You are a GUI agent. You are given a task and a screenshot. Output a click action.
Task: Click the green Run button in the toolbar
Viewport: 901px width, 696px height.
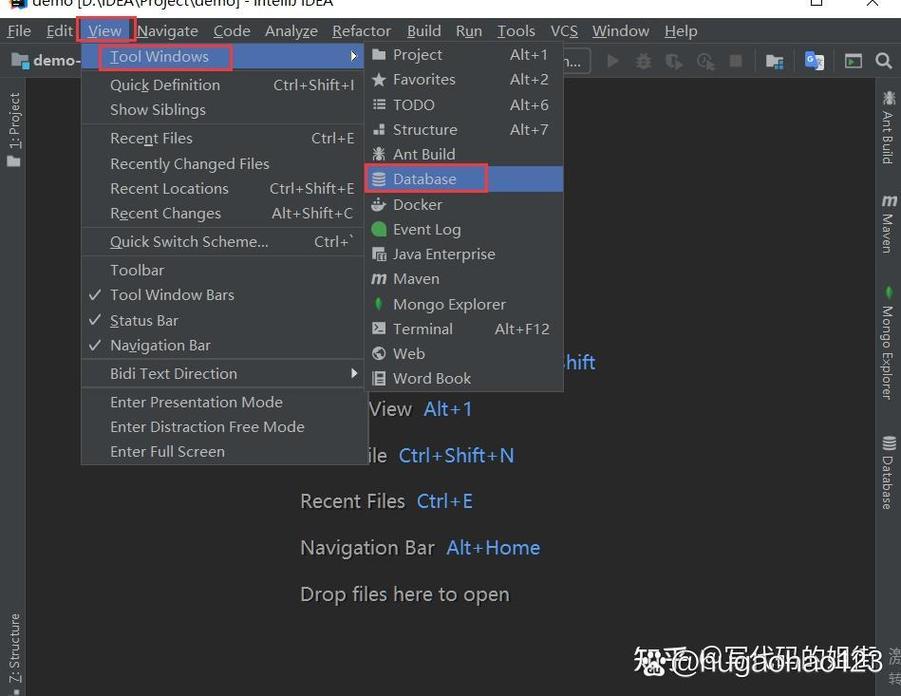click(612, 60)
